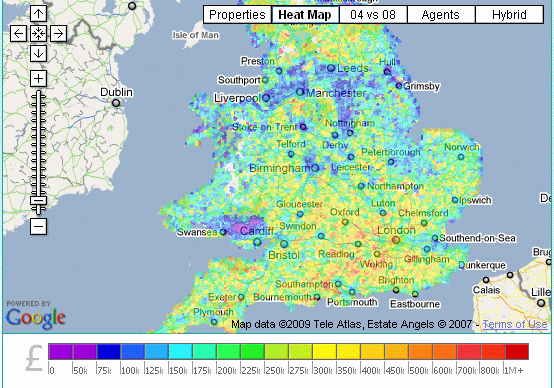The image size is (554, 388).
Task: Click the green 200k legend swatch
Action: click(228, 352)
